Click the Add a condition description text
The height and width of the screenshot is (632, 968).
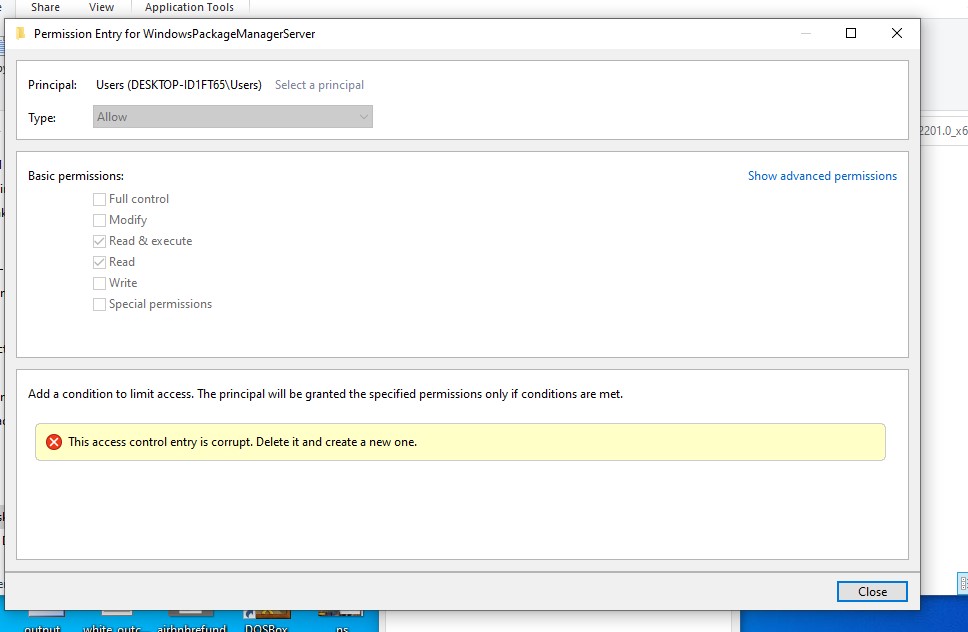[325, 394]
